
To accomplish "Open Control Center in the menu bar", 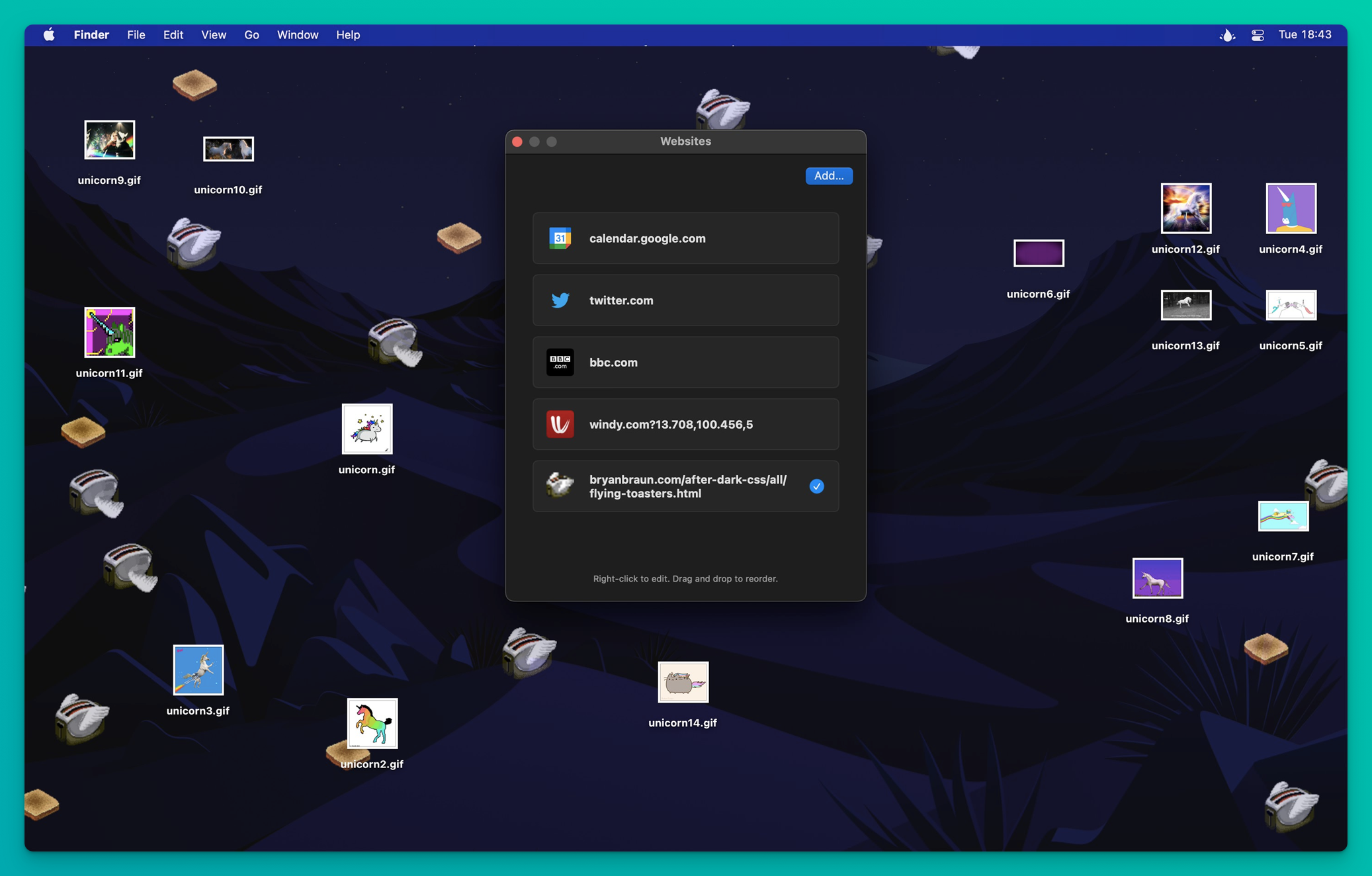I will point(1258,35).
